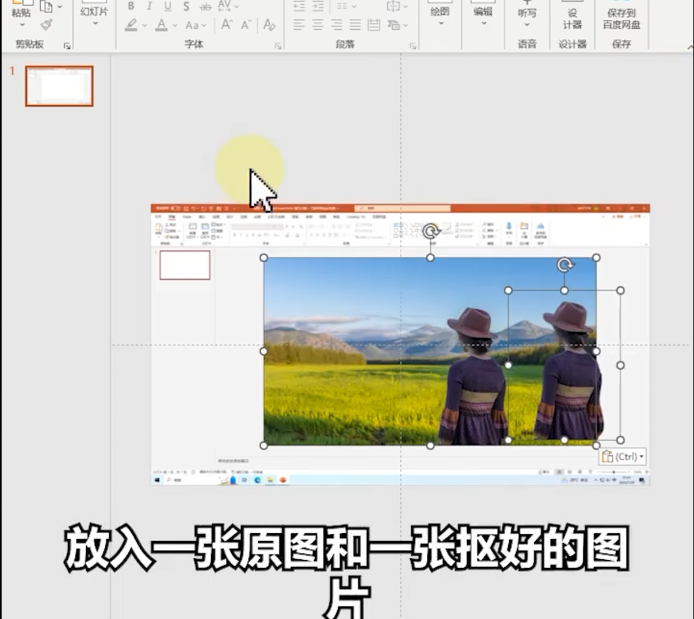Align text left
This screenshot has height=619, width=694.
coord(299,25)
